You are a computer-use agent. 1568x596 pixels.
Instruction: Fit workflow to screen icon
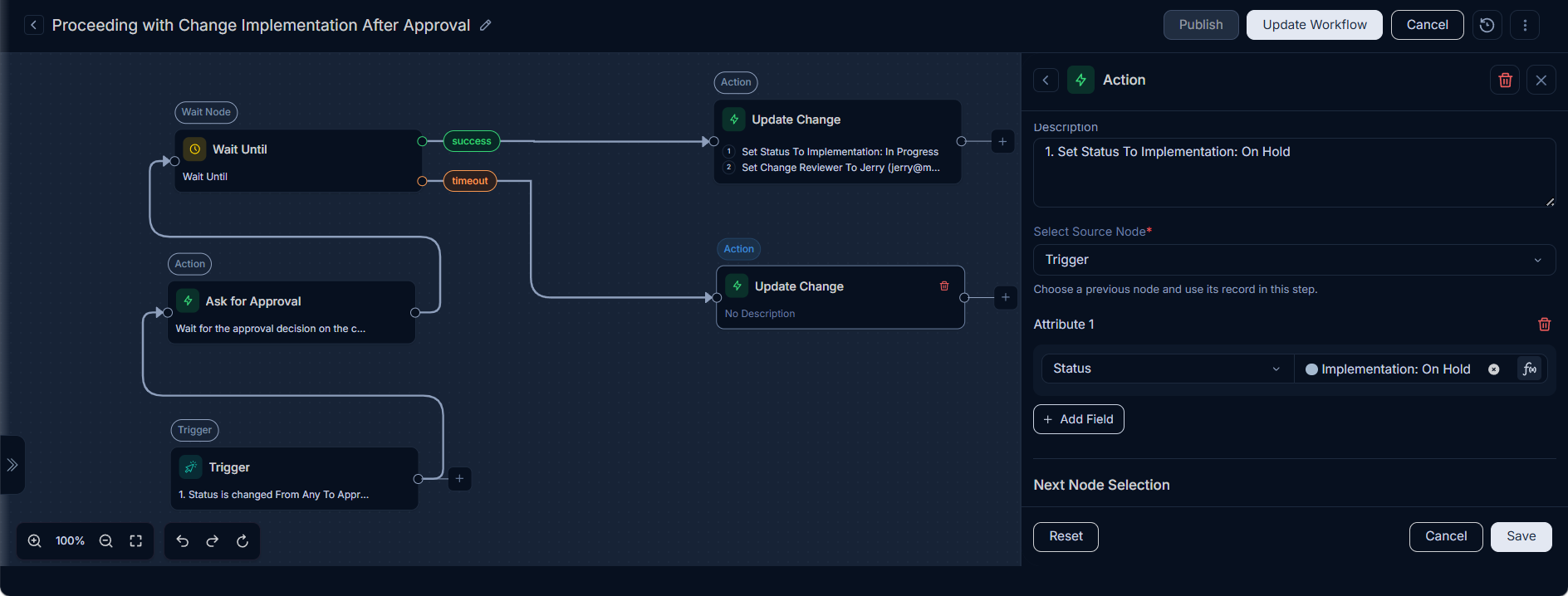pos(136,541)
